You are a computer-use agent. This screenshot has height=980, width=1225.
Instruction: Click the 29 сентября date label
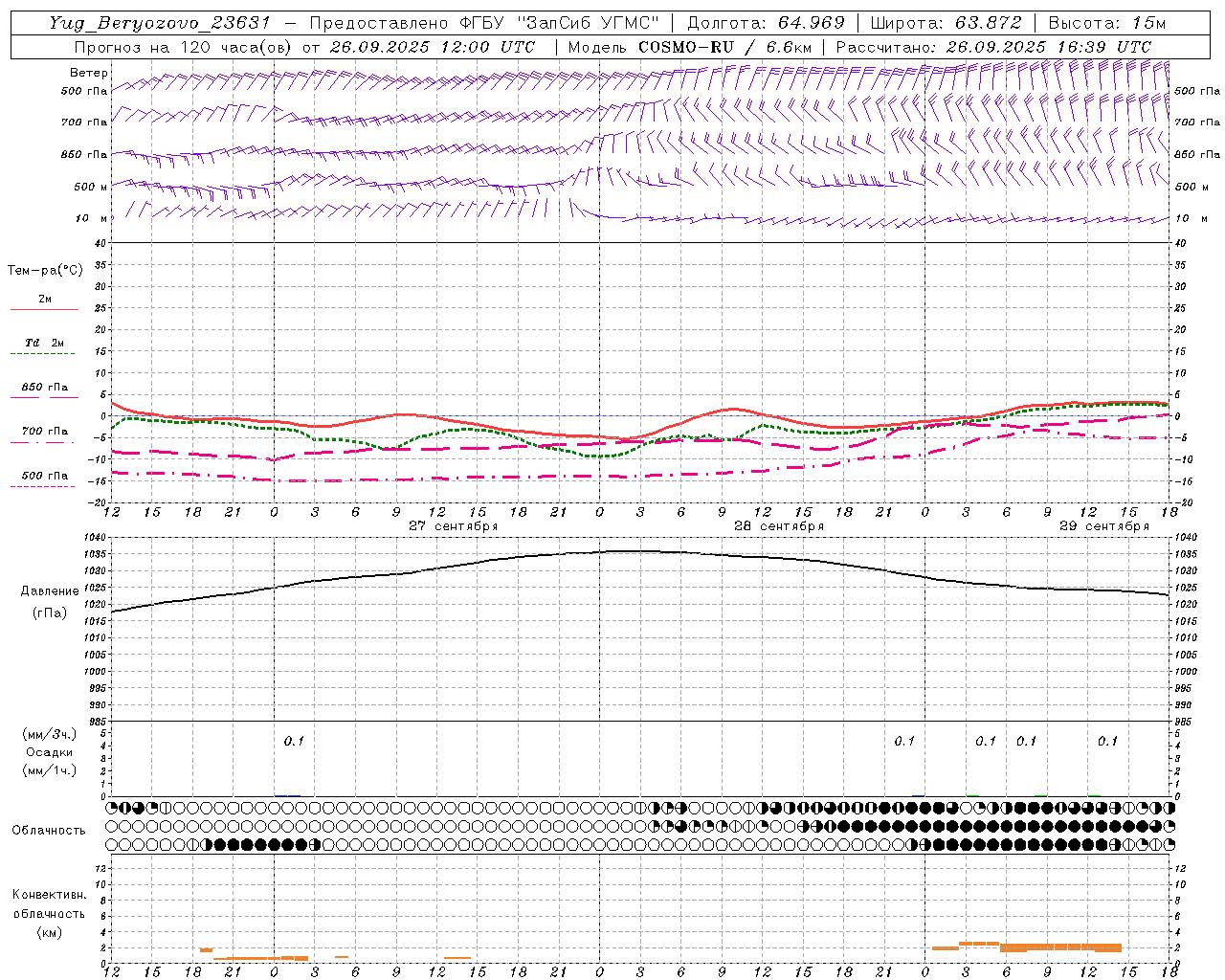pyautogui.click(x=1104, y=526)
